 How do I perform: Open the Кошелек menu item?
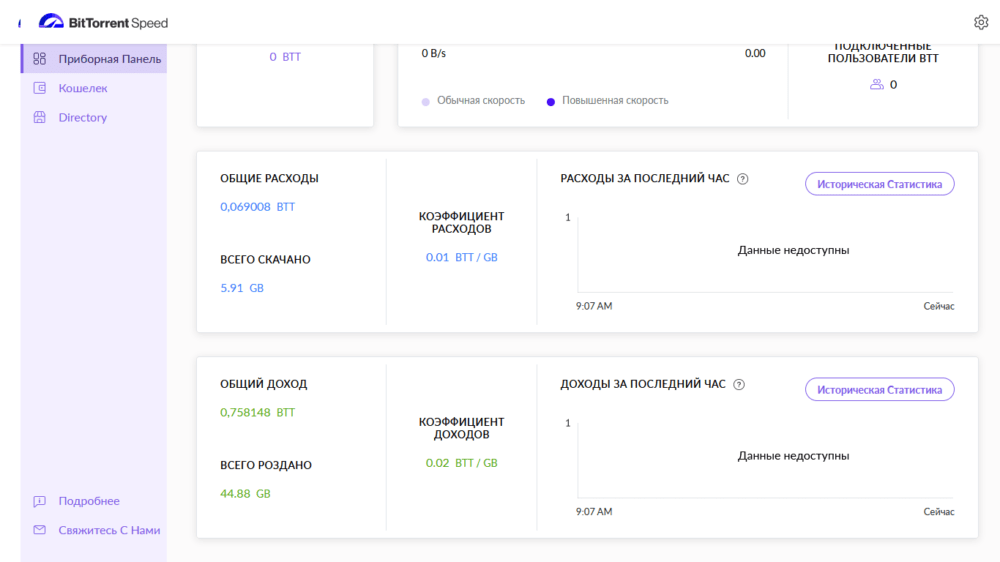tap(83, 88)
